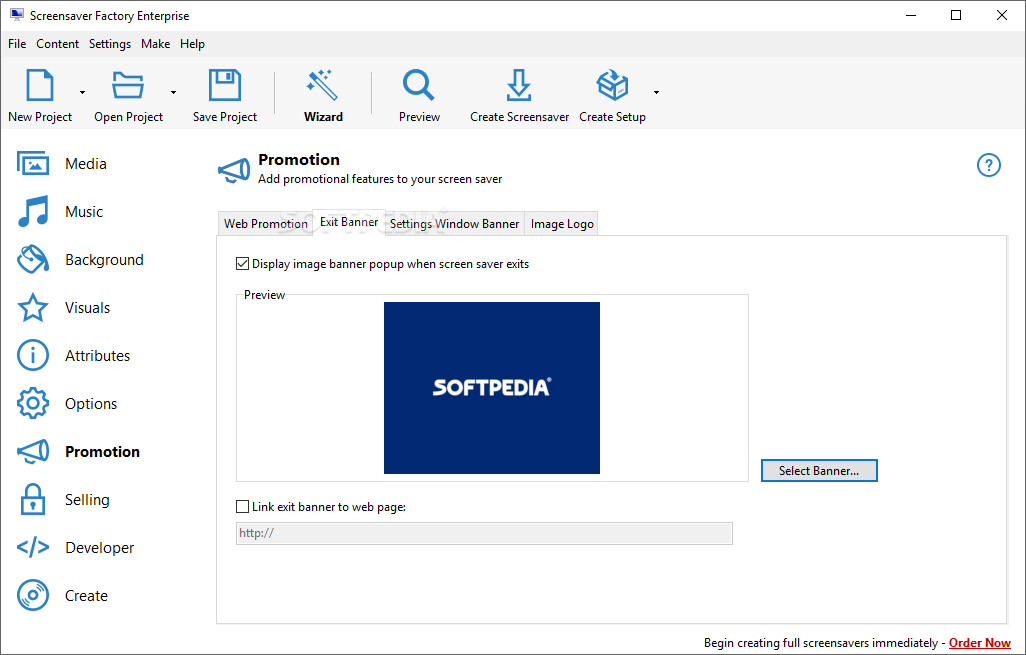Open the Options gear section
Viewport: 1026px width, 655px height.
67,404
